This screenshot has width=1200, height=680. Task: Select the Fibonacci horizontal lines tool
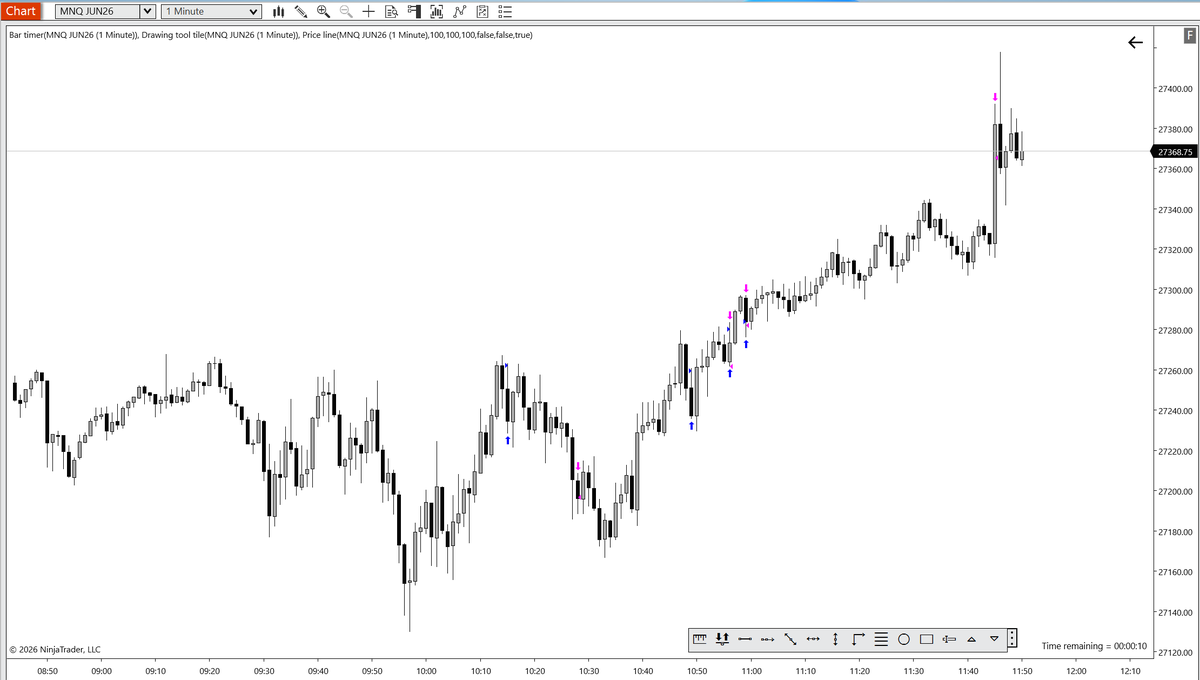click(881, 638)
